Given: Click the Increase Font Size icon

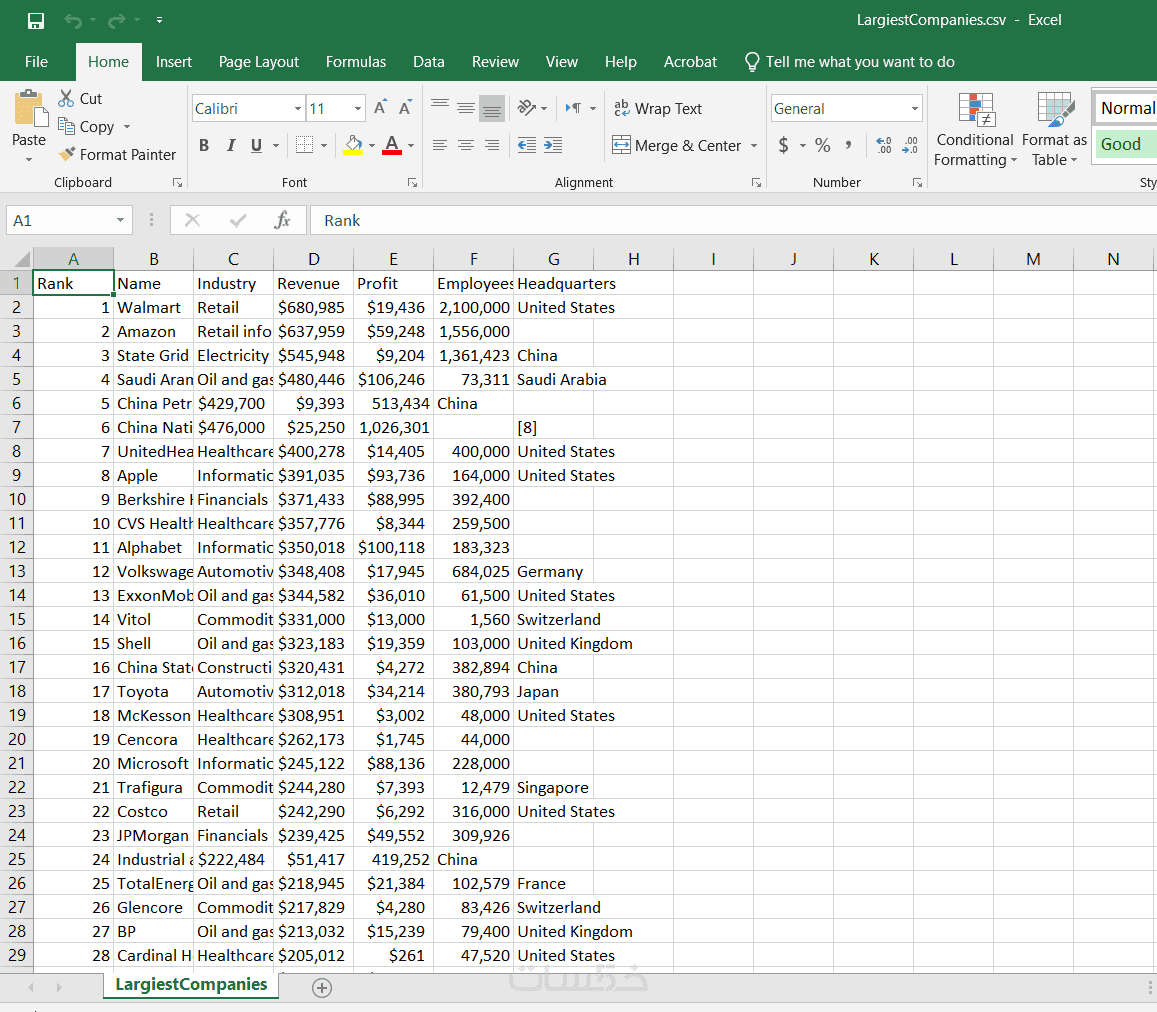Looking at the screenshot, I should (x=380, y=109).
